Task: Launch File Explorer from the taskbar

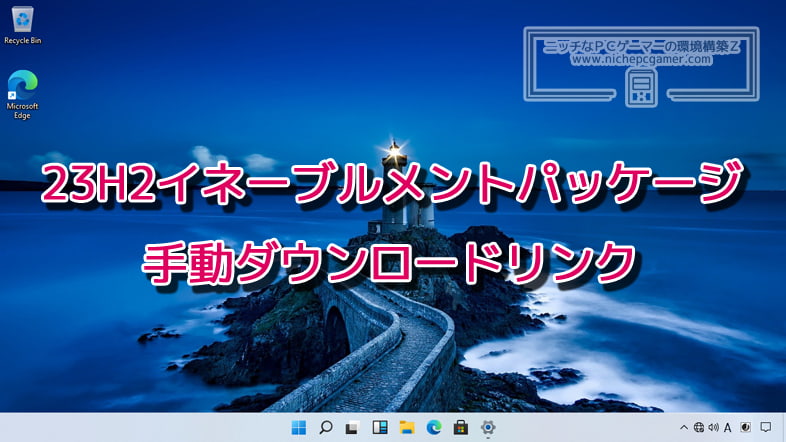Action: pos(407,427)
